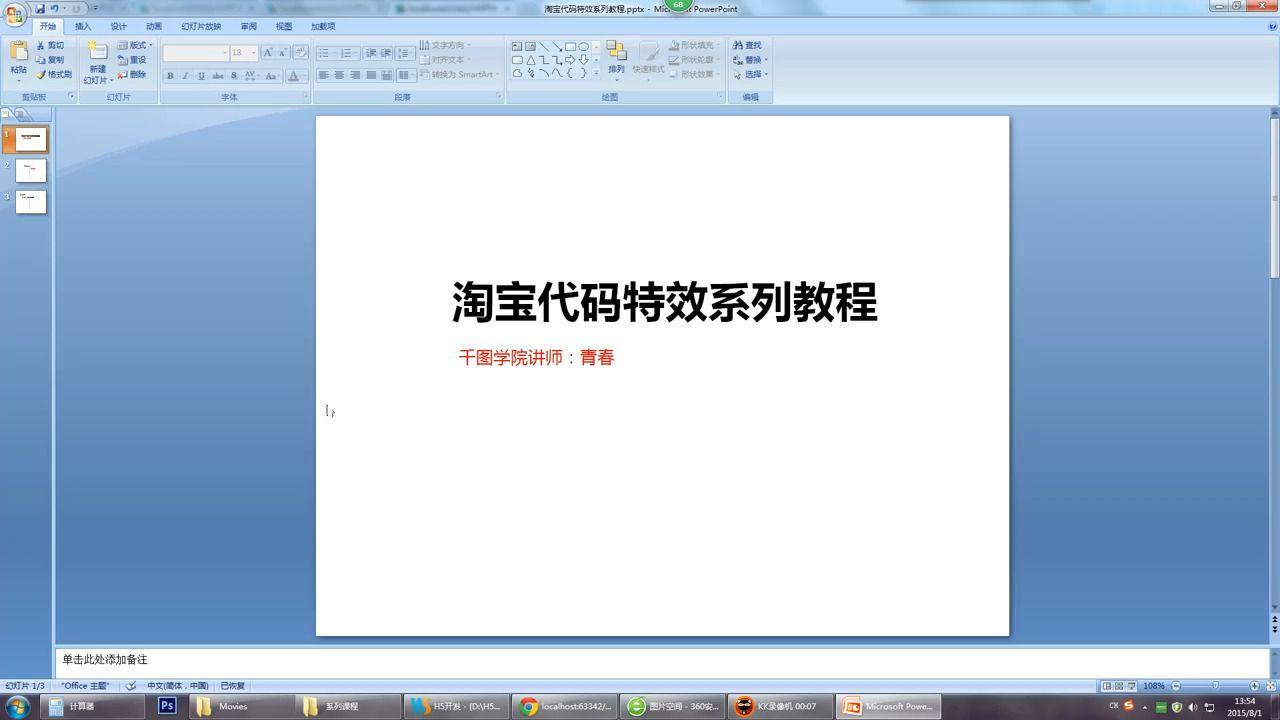Toggle text shadow formatting

point(234,76)
